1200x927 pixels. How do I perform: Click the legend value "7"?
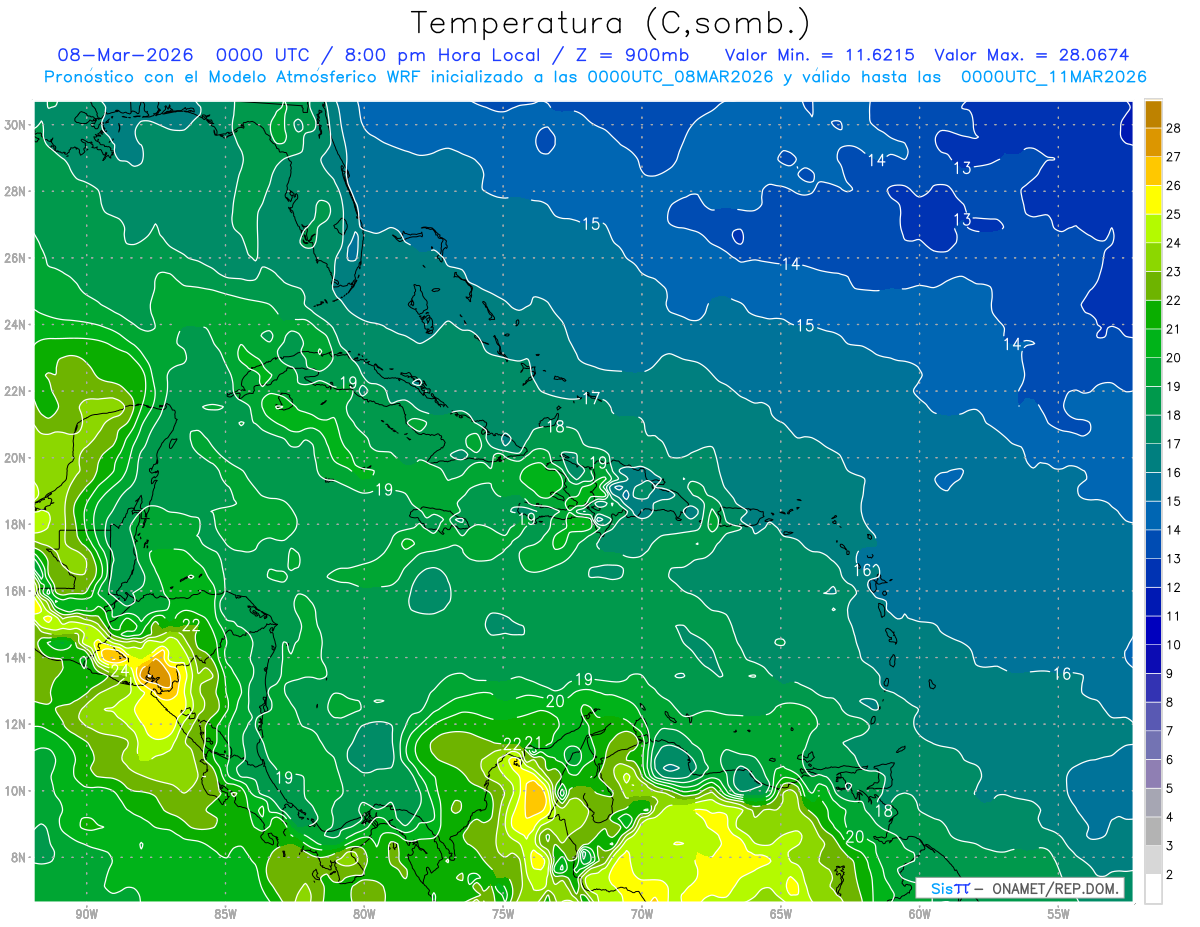point(1170,732)
